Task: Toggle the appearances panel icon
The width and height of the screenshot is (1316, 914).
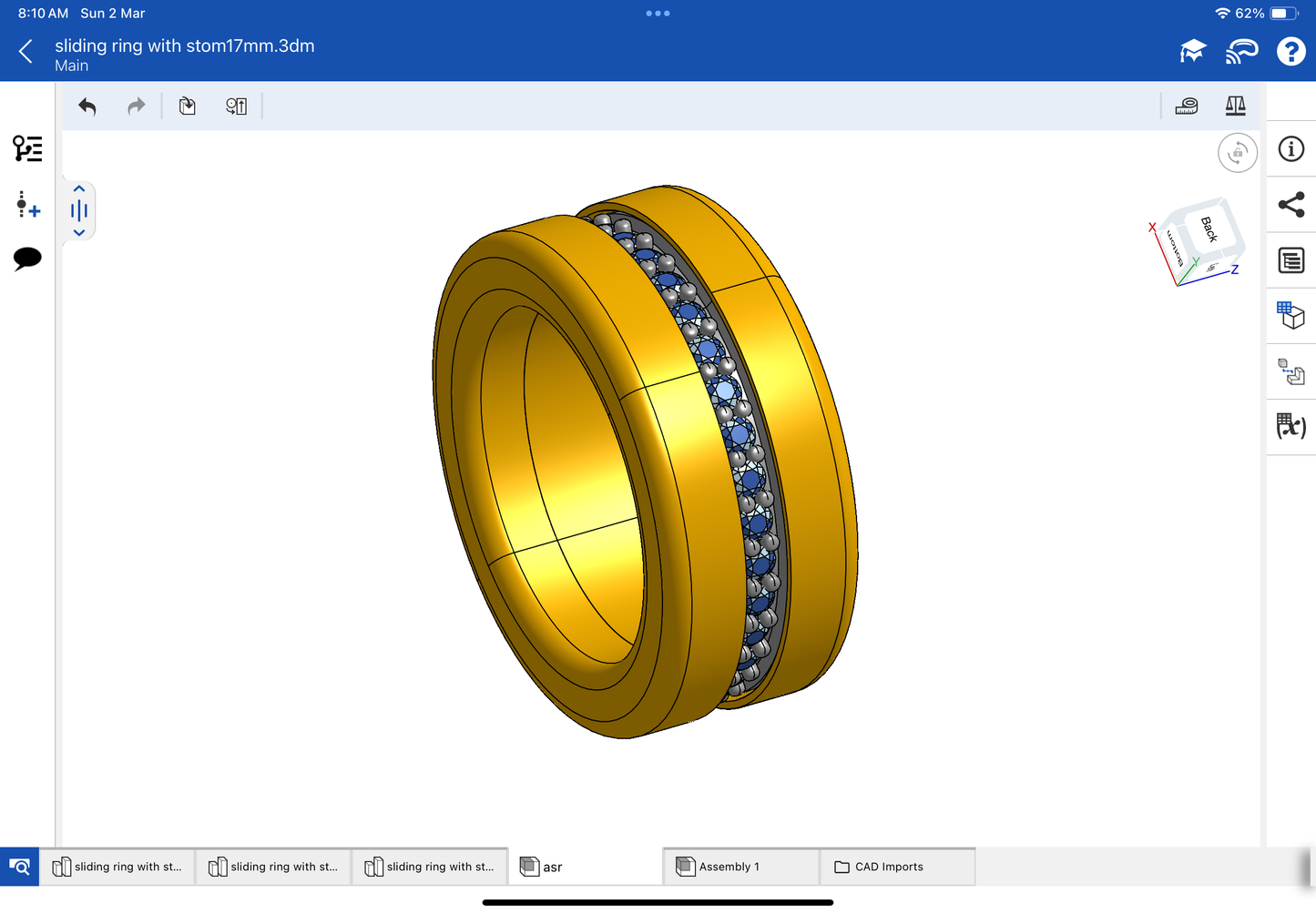Action: pyautogui.click(x=1290, y=316)
